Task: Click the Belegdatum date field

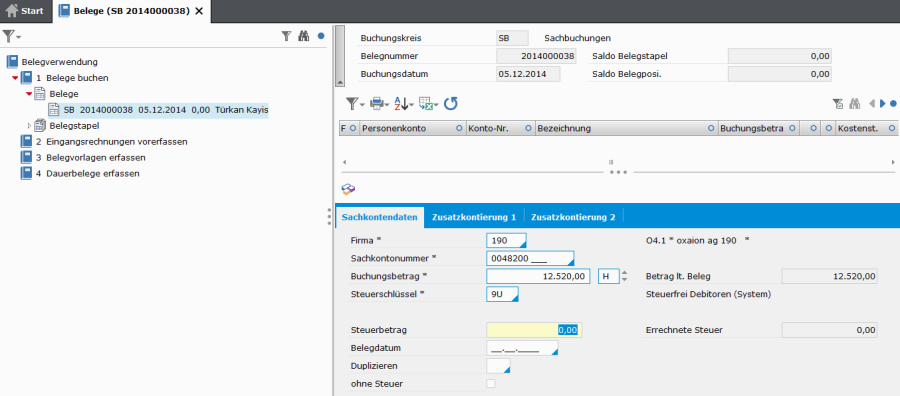Action: click(522, 348)
